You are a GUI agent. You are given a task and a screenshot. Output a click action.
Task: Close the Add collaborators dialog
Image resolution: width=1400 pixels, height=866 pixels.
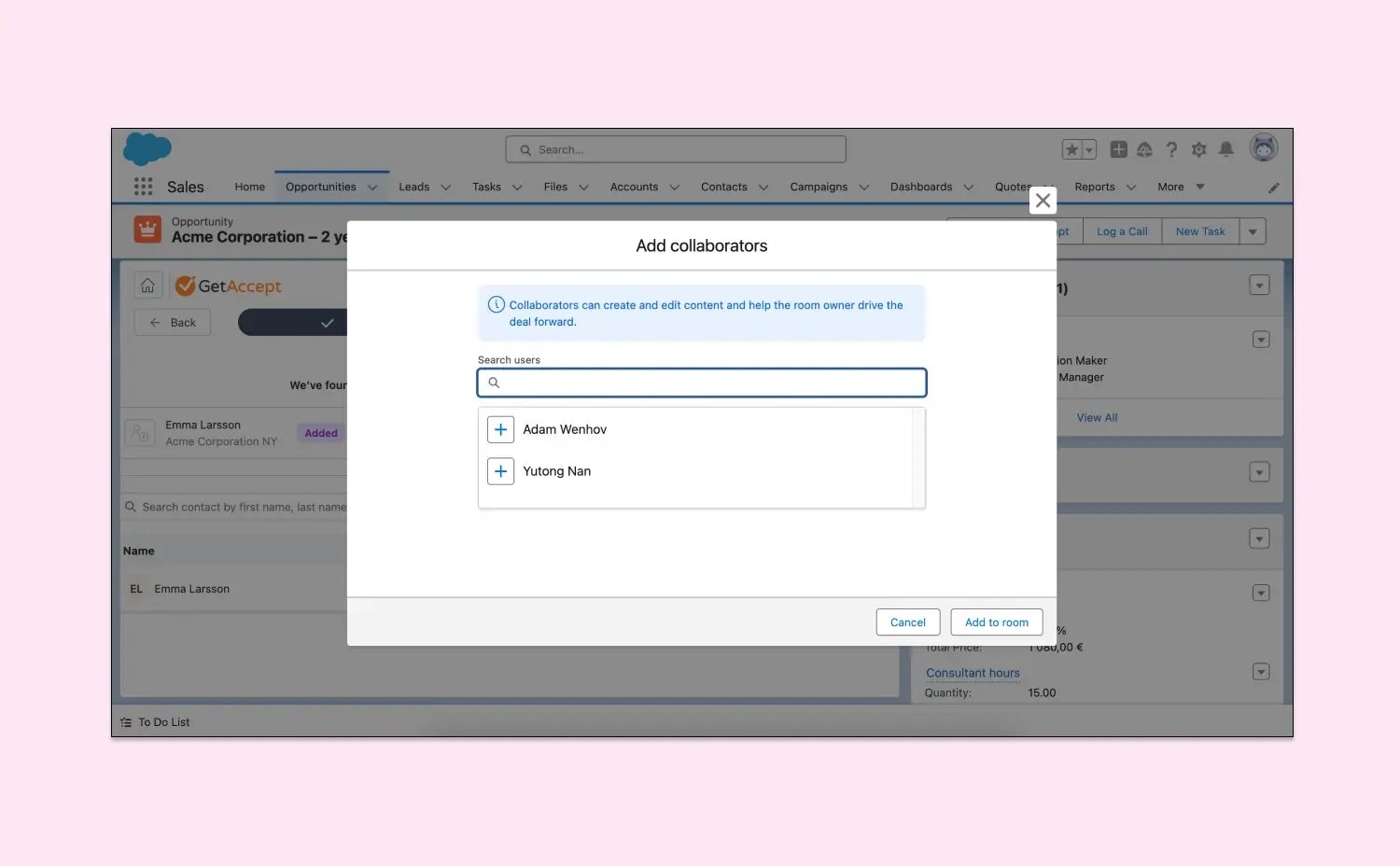click(1043, 201)
